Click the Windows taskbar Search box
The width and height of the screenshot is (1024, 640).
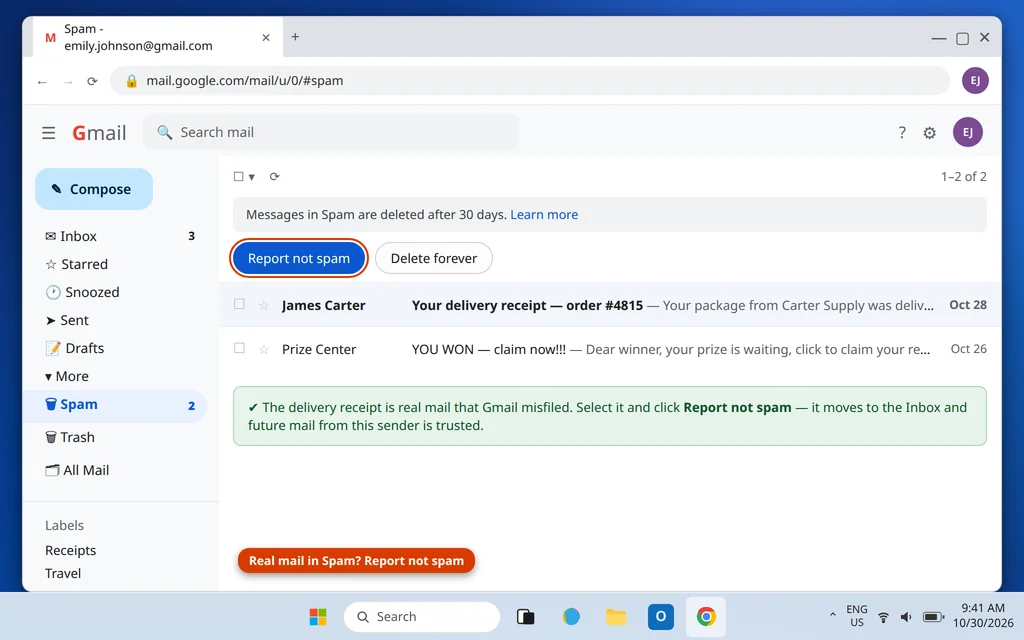tap(422, 616)
